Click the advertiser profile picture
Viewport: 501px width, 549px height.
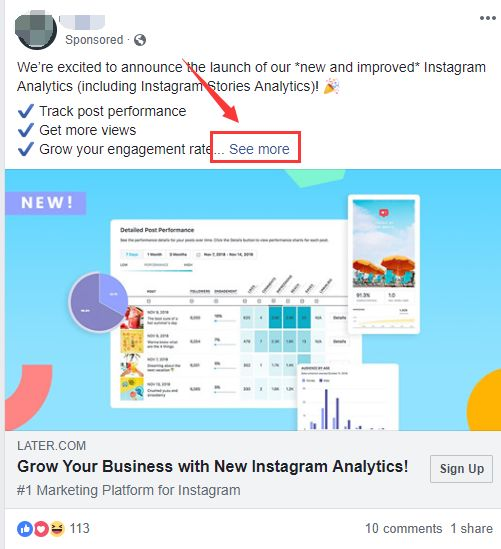click(x=36, y=30)
